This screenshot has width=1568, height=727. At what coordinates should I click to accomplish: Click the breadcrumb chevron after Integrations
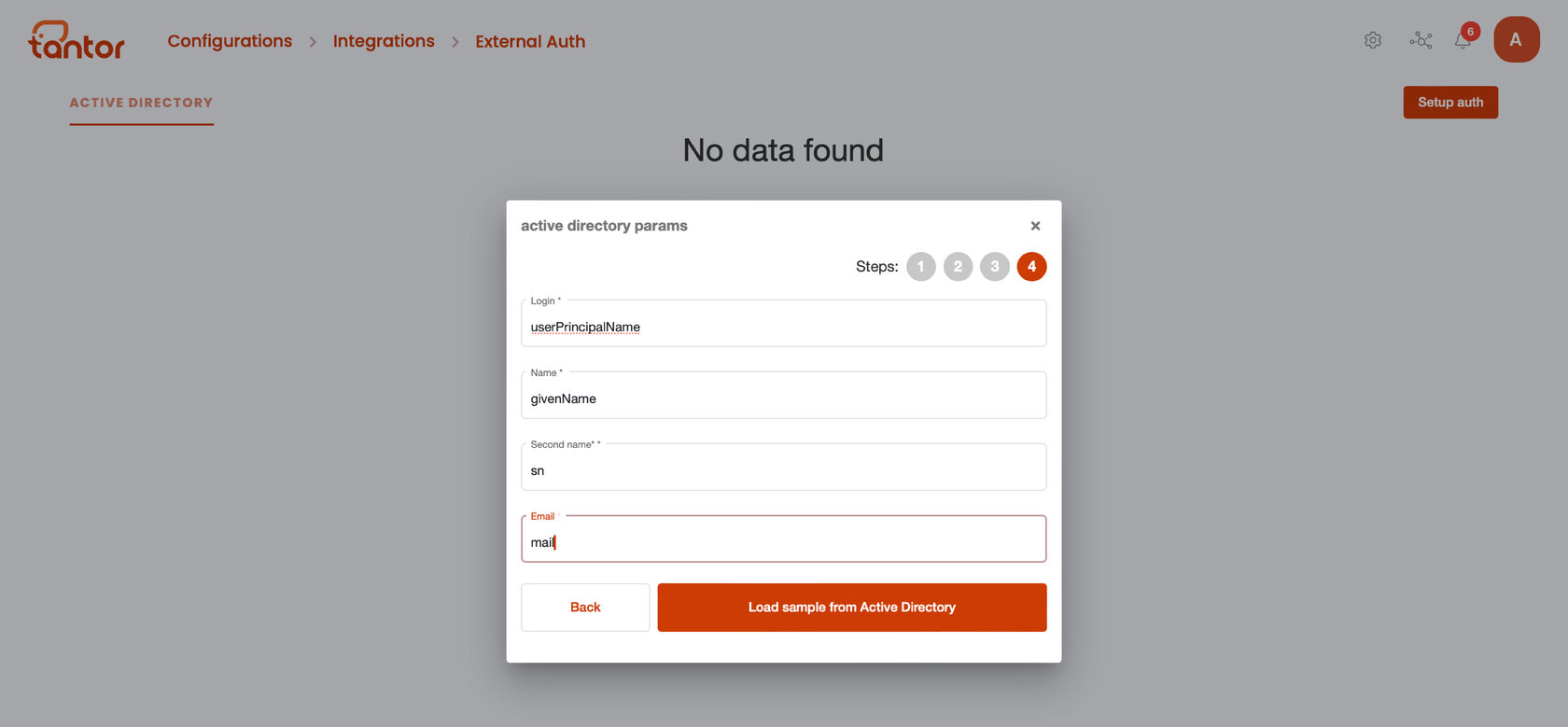[x=455, y=42]
